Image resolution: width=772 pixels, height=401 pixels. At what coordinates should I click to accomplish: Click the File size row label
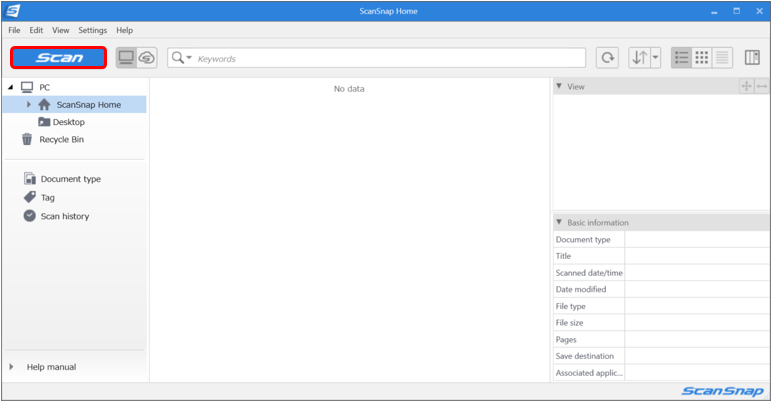(x=569, y=323)
